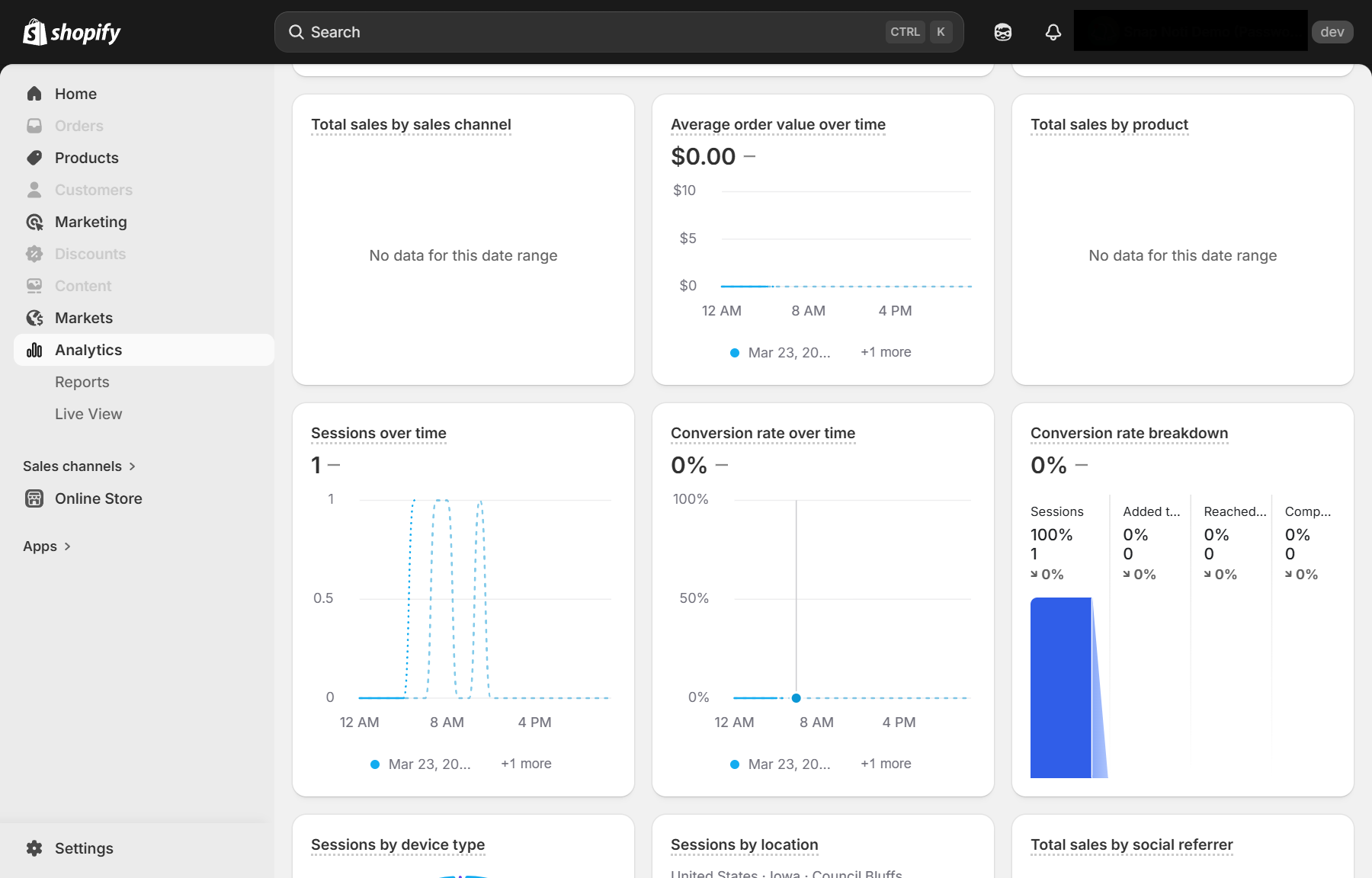Viewport: 1372px width, 878px height.
Task: Select Products from the sidebar
Action: [x=86, y=158]
